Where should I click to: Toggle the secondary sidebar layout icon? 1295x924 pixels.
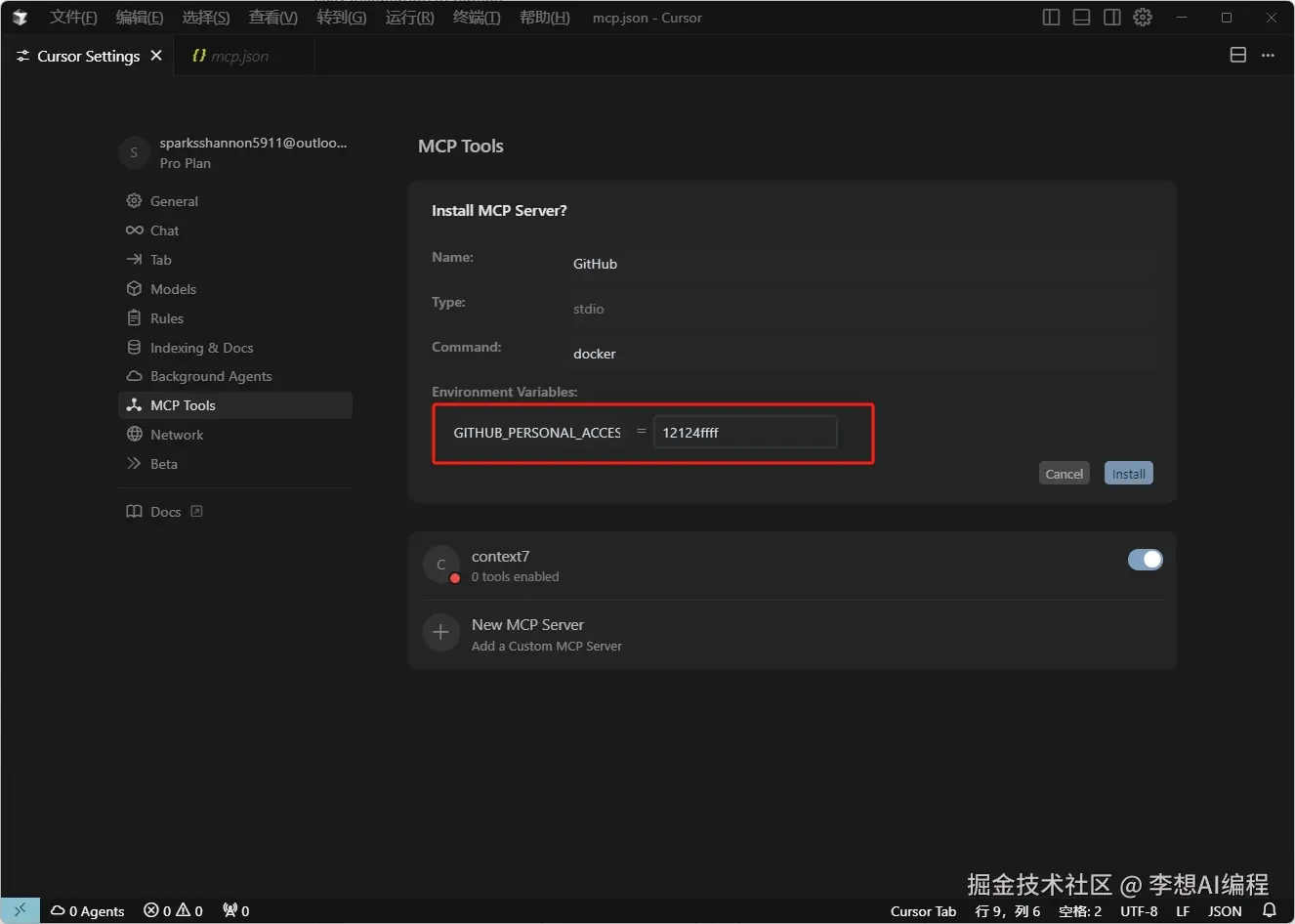(1111, 18)
